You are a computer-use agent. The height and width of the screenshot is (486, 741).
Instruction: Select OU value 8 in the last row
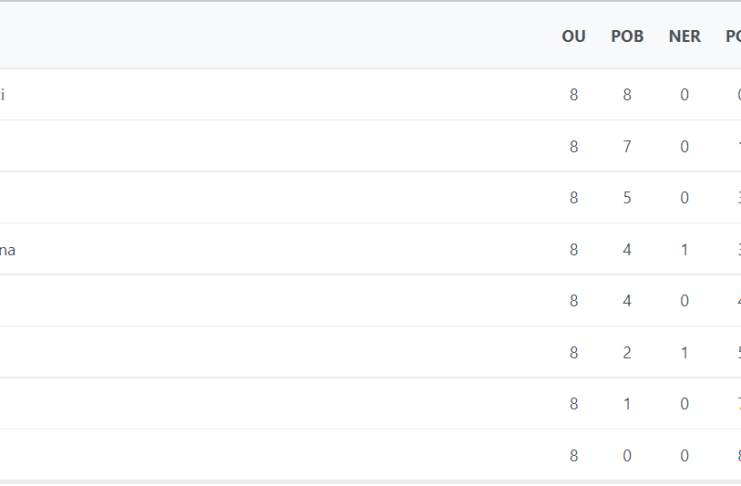573,456
